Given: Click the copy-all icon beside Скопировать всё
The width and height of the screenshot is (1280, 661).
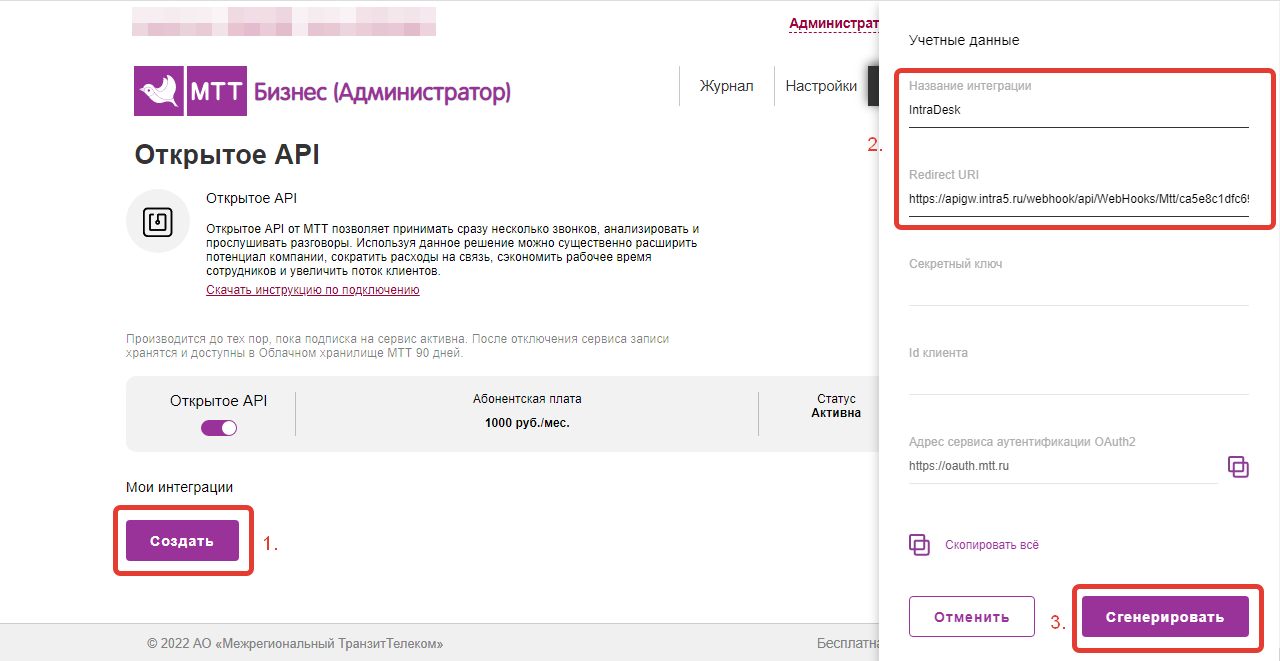Looking at the screenshot, I should 919,545.
